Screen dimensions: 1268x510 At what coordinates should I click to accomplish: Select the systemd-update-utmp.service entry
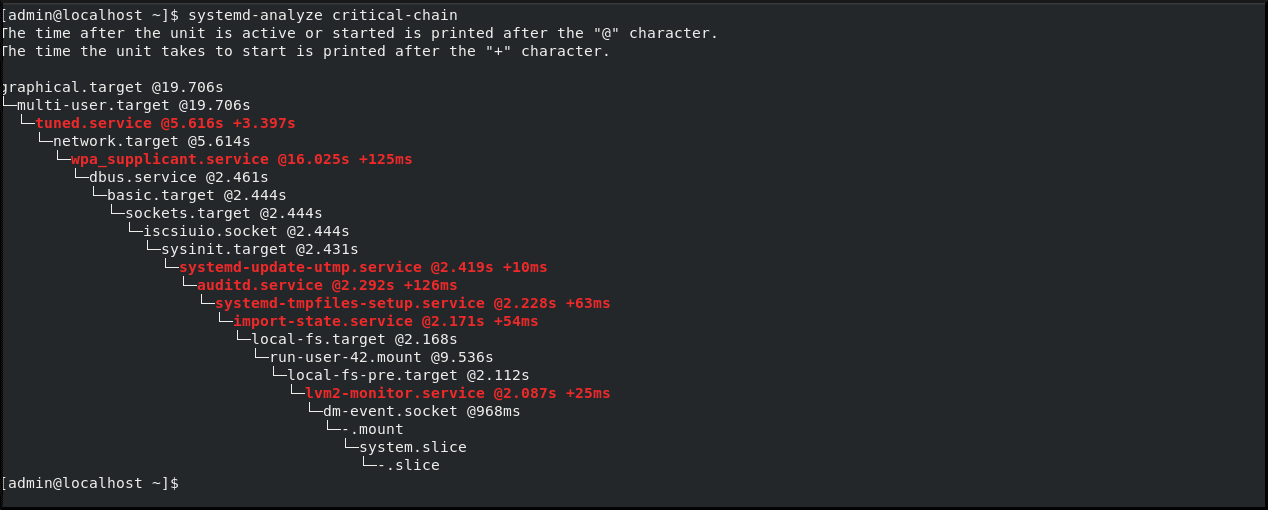(363, 267)
